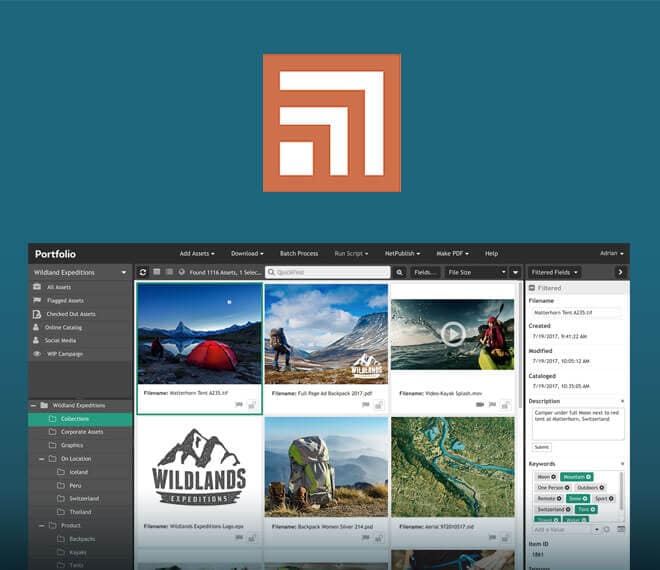Click the flag icon on Backpack Women Silver card
Image resolution: width=660 pixels, height=570 pixels.
tap(366, 538)
